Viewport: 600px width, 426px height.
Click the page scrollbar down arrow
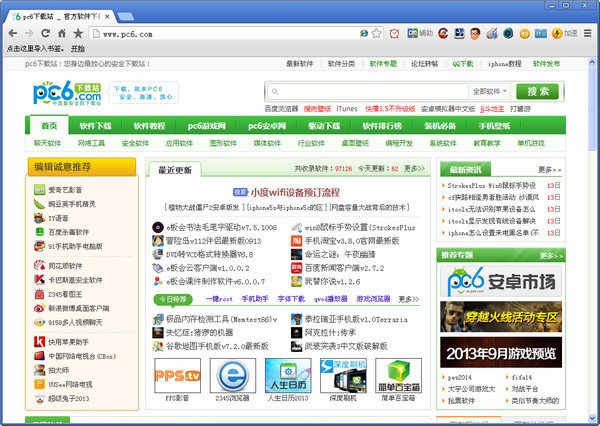point(592,419)
